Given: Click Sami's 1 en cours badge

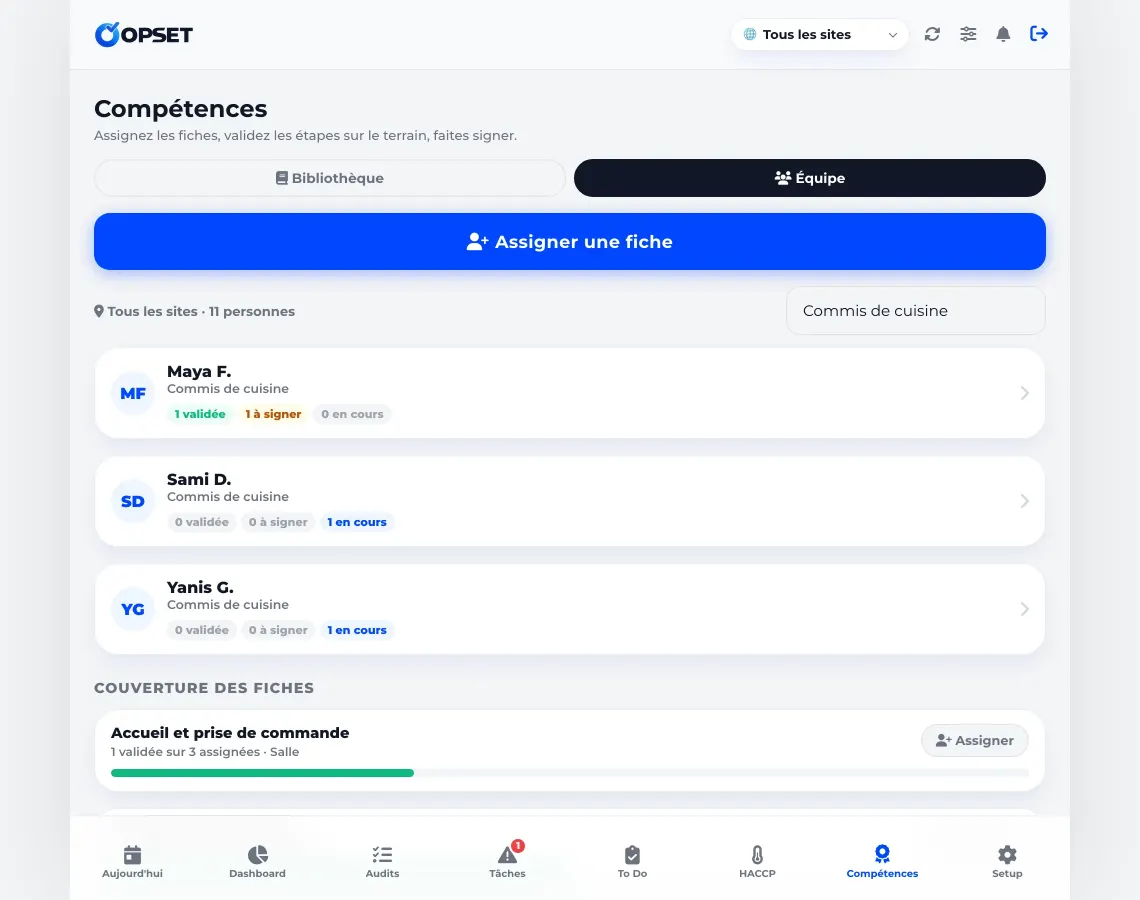Looking at the screenshot, I should click(357, 522).
